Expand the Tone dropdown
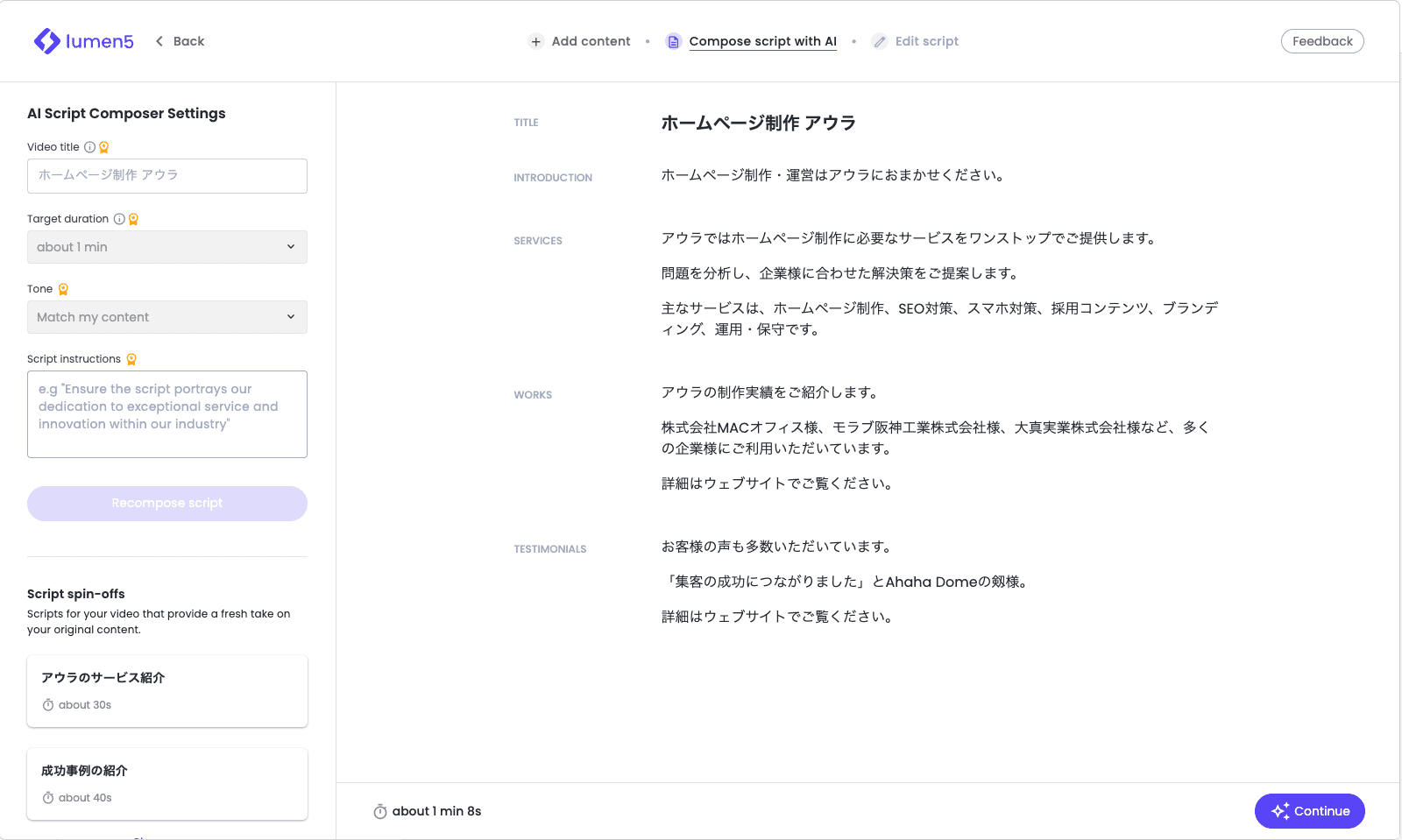The width and height of the screenshot is (1402, 840). 166,317
